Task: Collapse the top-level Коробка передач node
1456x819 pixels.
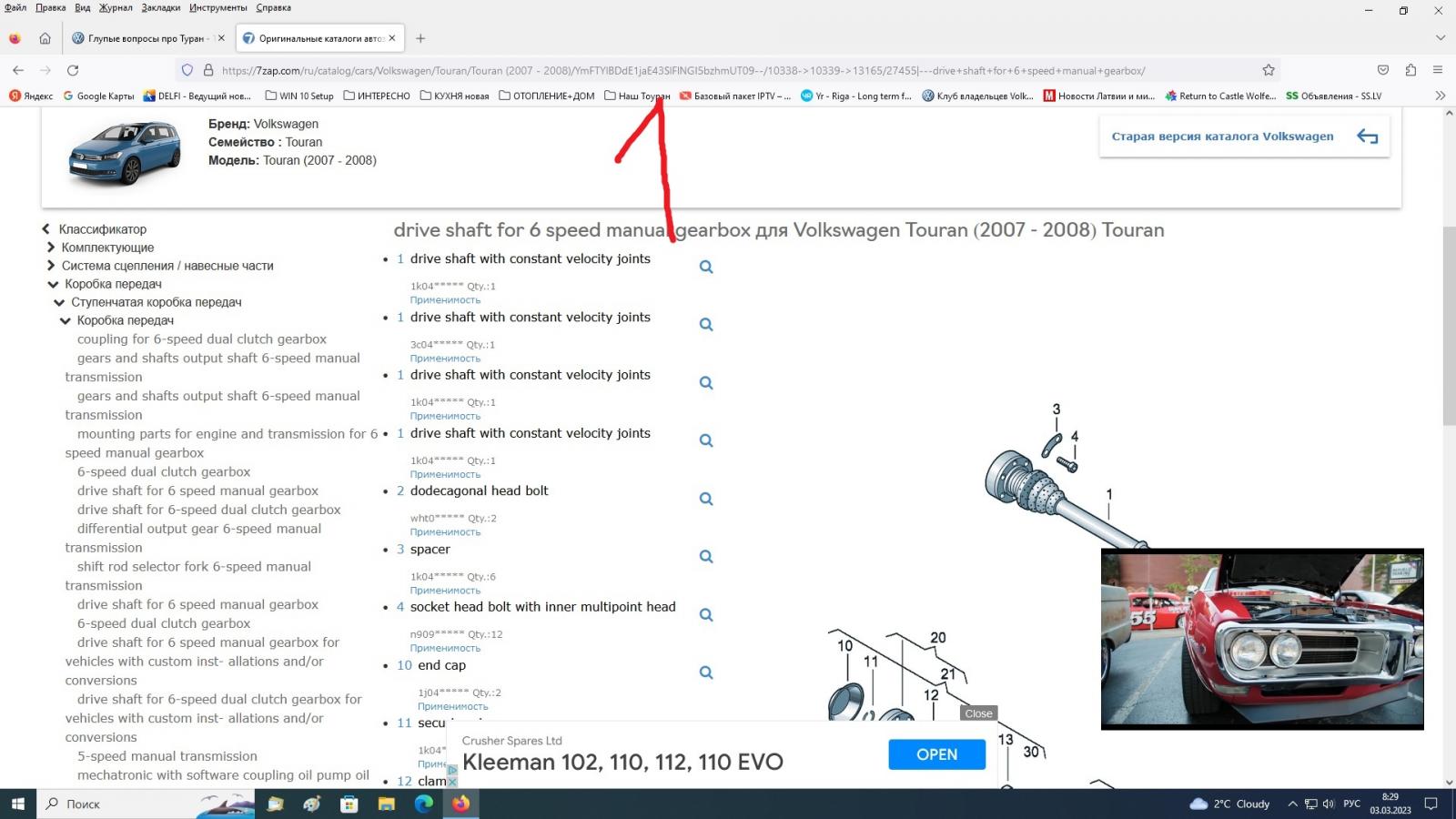Action: point(53,284)
